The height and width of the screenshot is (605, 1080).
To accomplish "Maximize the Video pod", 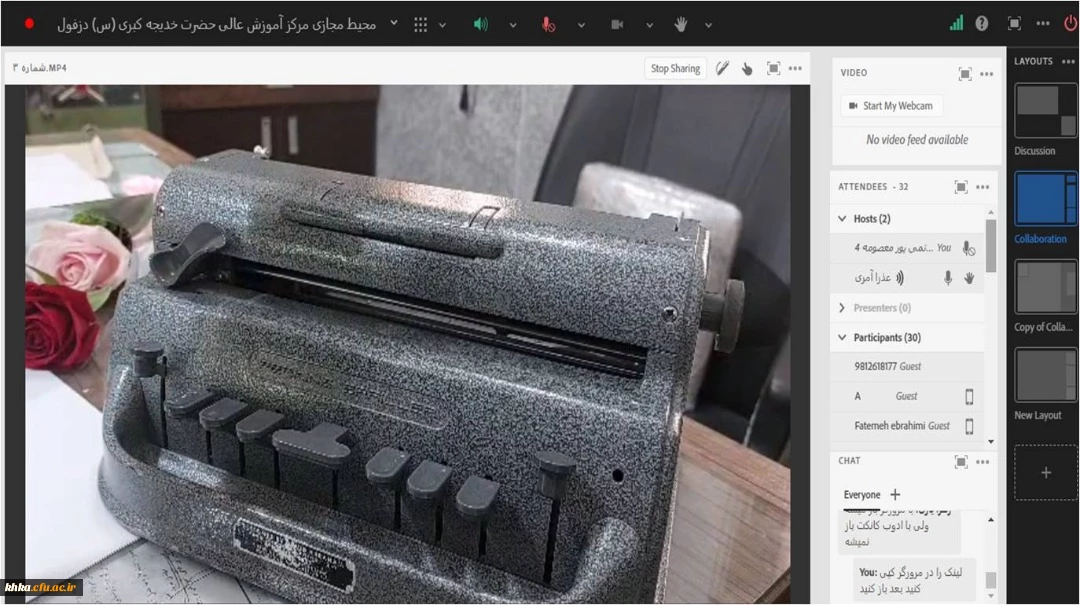I will tap(964, 73).
